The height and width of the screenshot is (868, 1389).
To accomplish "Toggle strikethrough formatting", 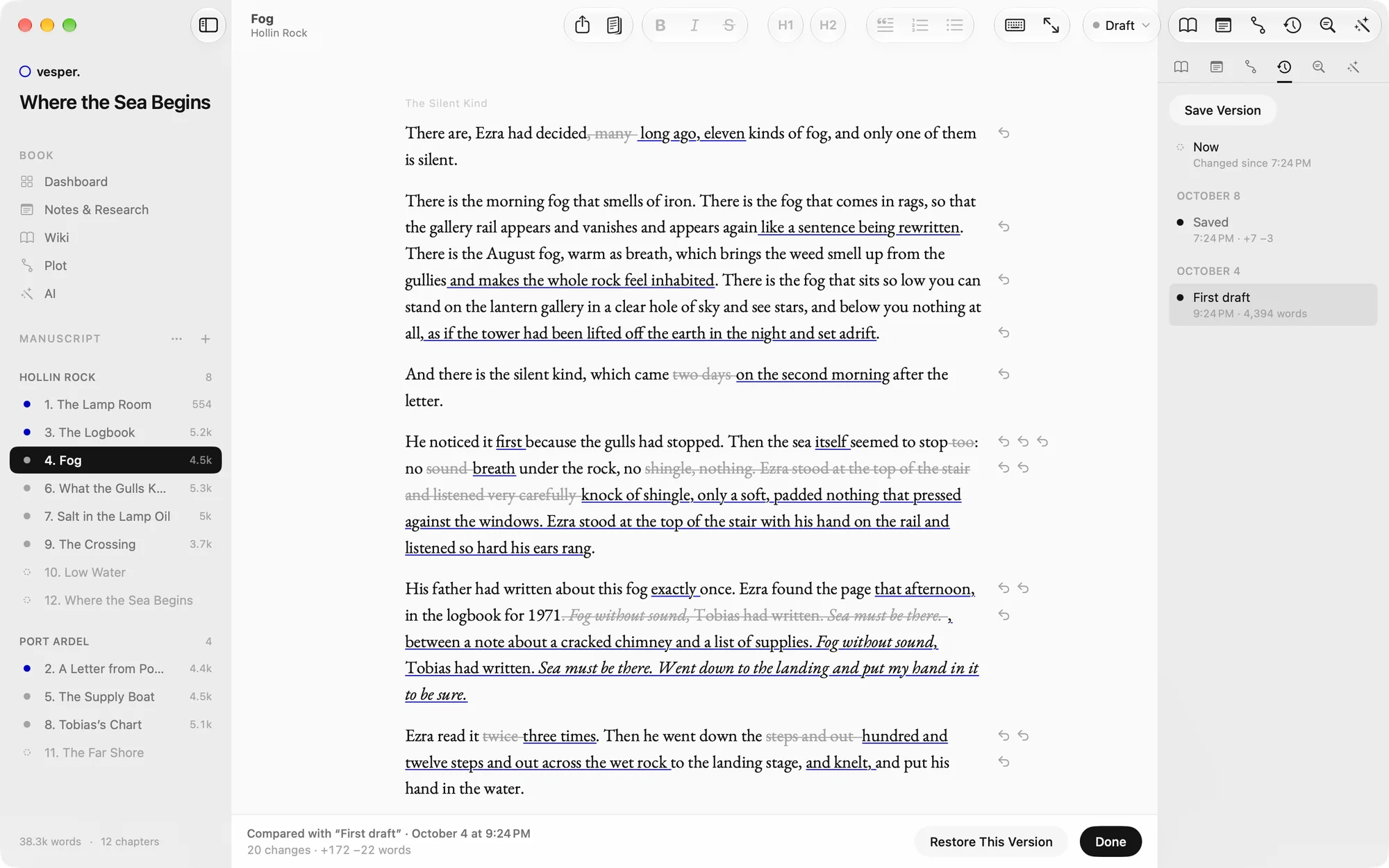I will (x=729, y=25).
